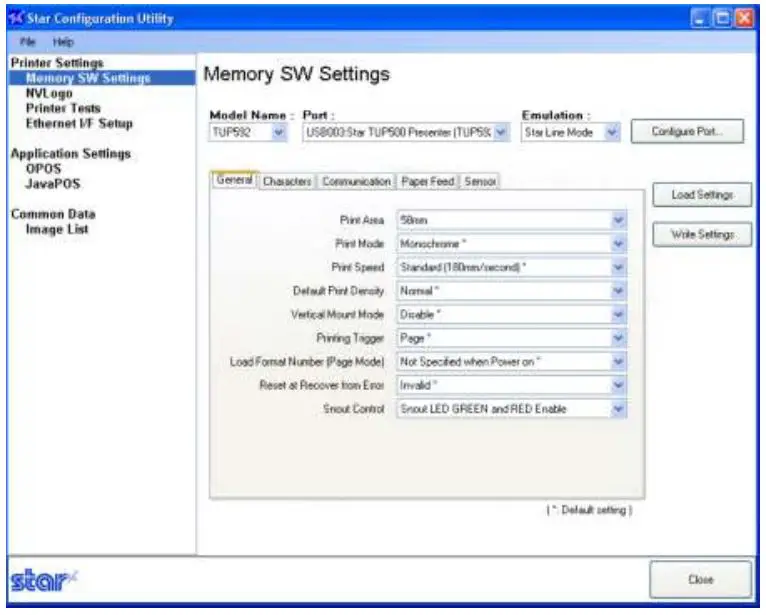This screenshot has width=766, height=615.
Task: Click the Close button at bottom
Action: (x=701, y=580)
